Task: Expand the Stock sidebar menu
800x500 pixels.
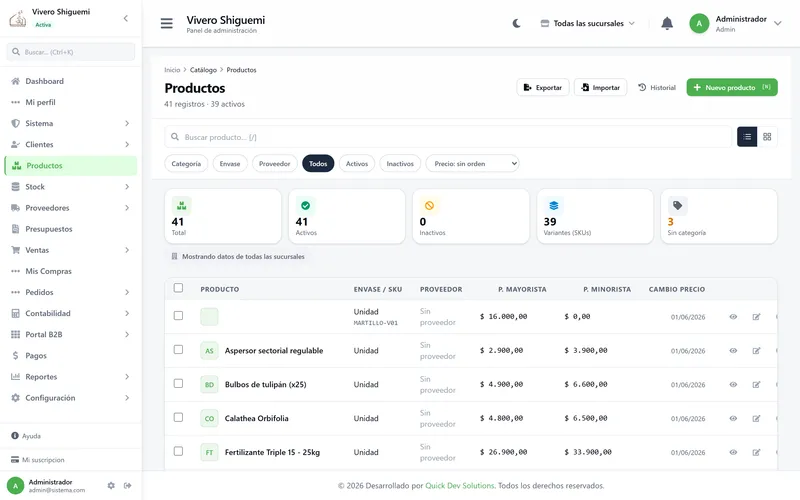Action: coord(70,187)
